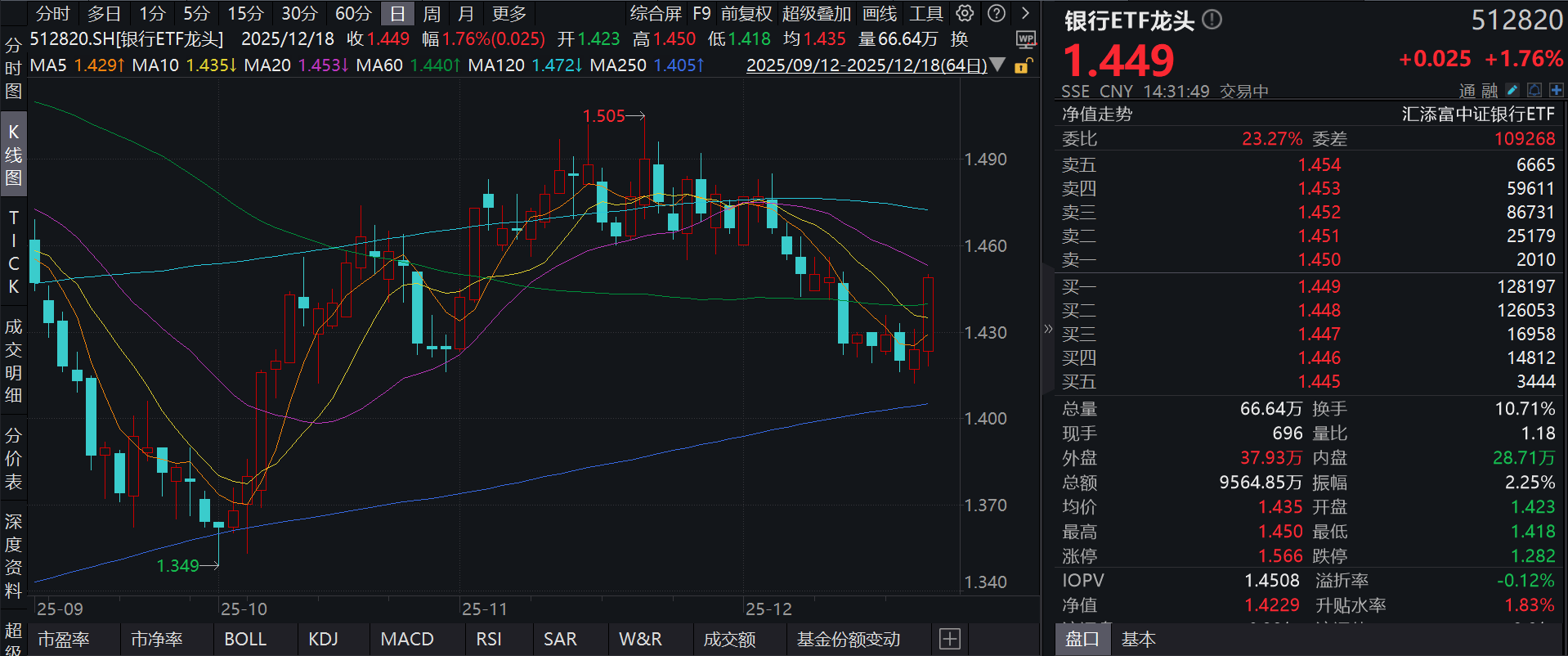Click the help question mark icon
This screenshot has height=656, width=1568.
coord(996,13)
